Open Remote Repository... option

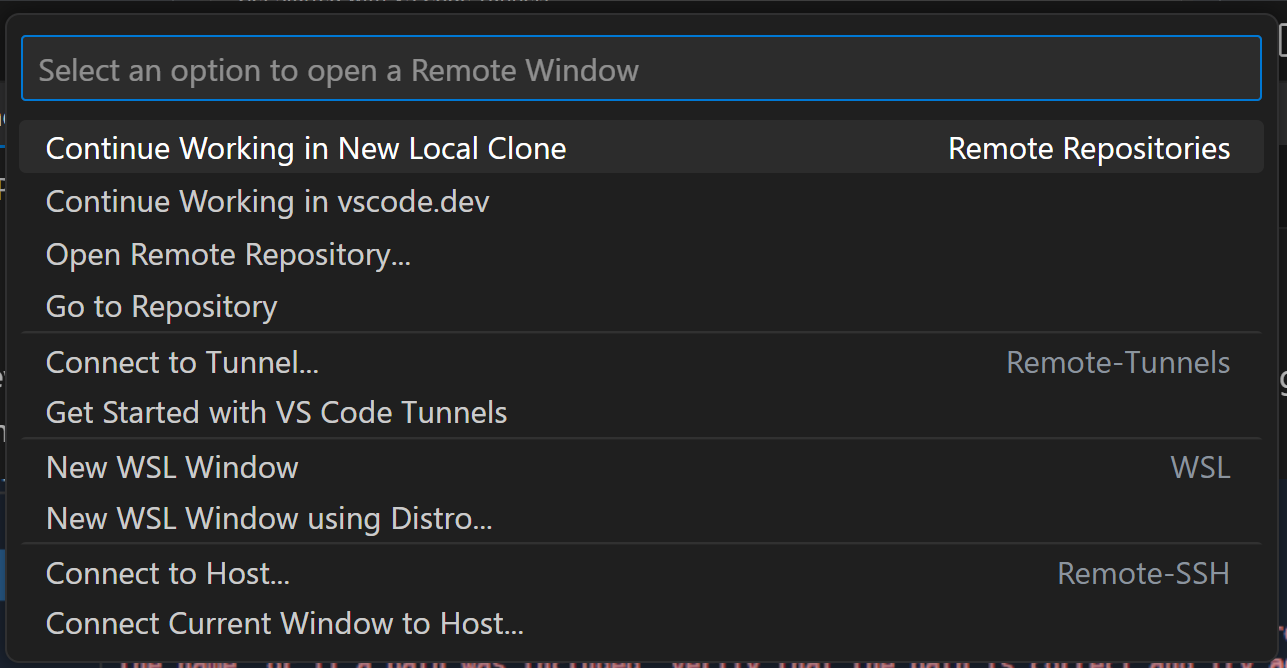pos(641,254)
